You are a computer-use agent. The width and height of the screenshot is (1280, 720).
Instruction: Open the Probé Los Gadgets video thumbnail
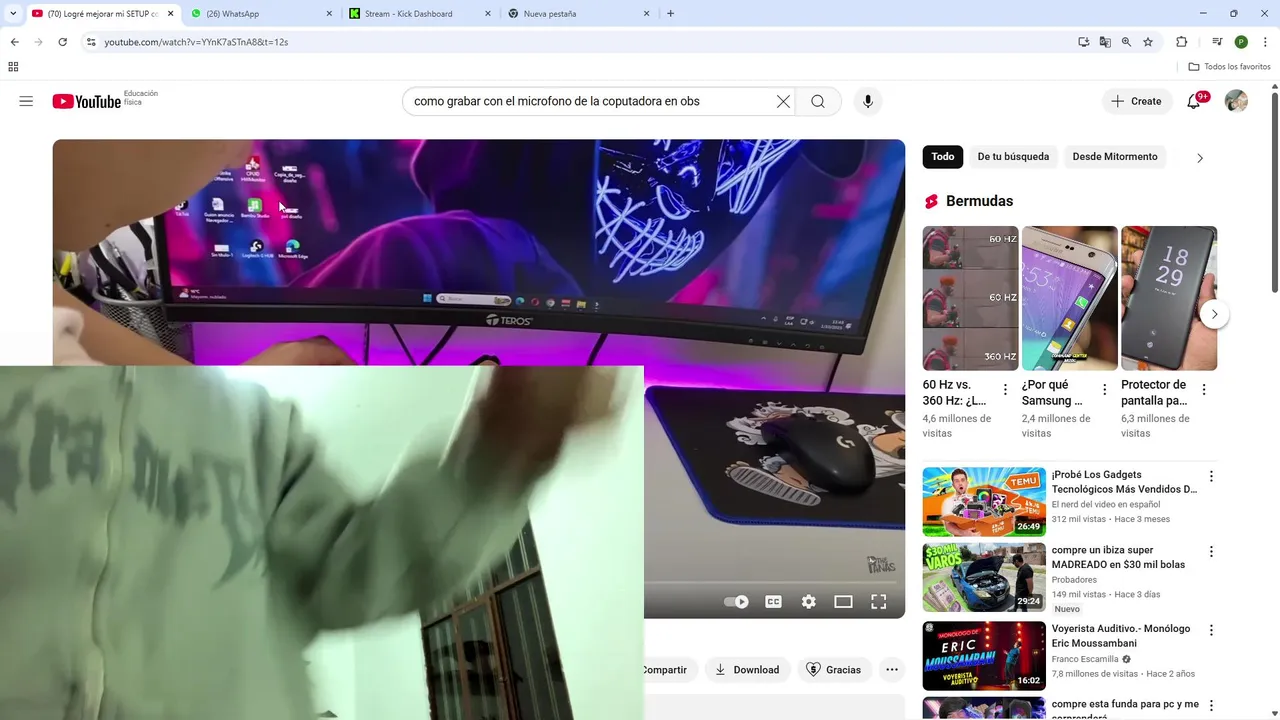coord(984,502)
